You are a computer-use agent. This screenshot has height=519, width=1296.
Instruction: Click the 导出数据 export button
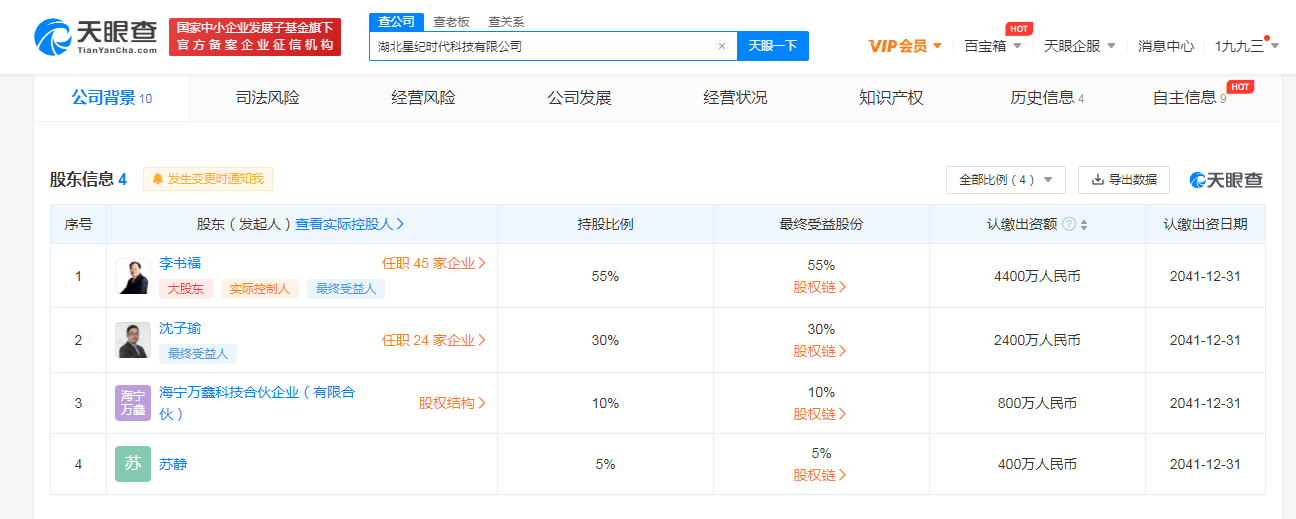click(x=1123, y=180)
